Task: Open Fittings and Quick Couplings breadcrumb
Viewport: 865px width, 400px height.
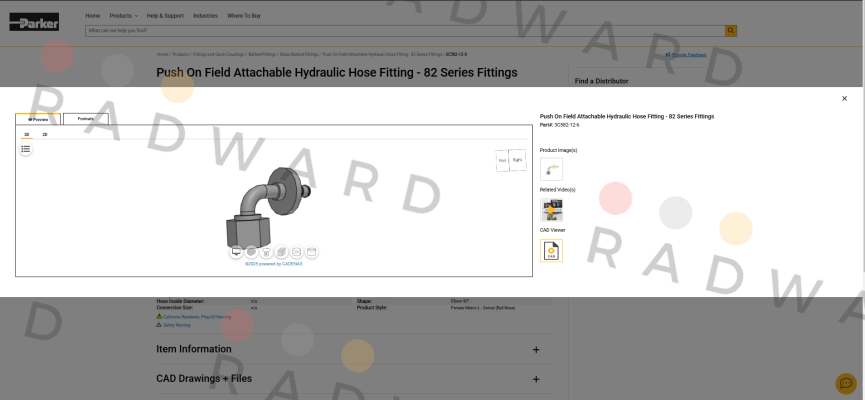Action: (219, 55)
